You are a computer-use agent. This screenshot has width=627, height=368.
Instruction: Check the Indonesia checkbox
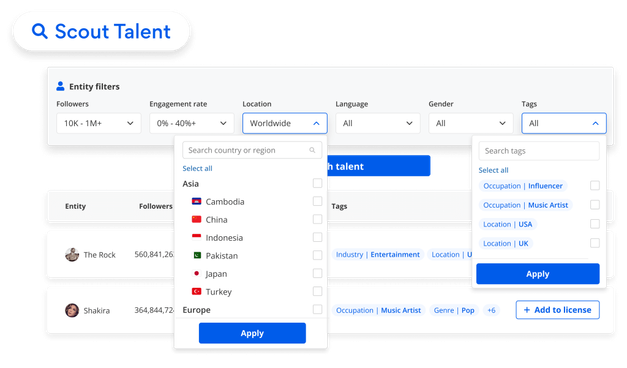pos(317,237)
